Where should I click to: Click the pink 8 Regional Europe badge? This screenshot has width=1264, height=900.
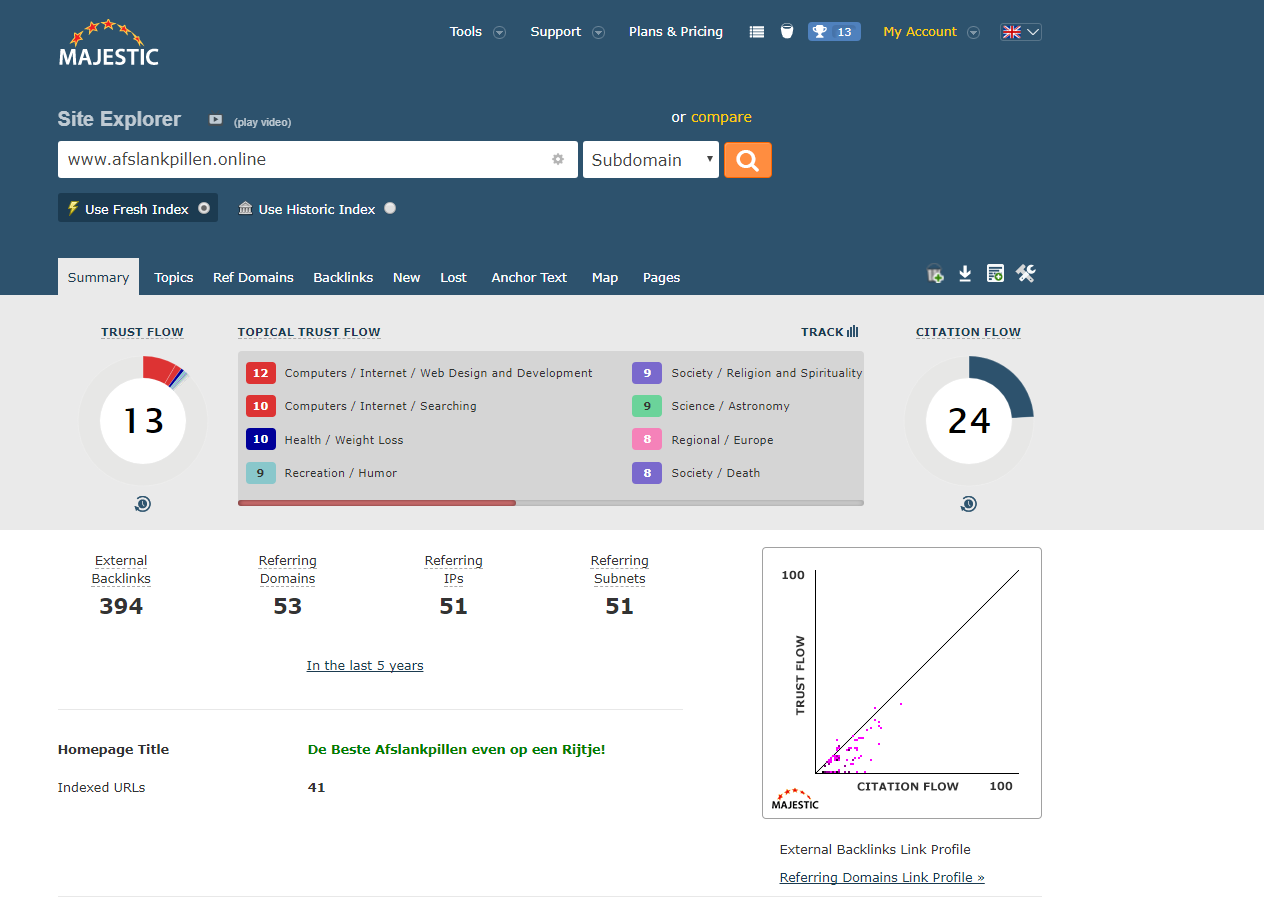647,439
